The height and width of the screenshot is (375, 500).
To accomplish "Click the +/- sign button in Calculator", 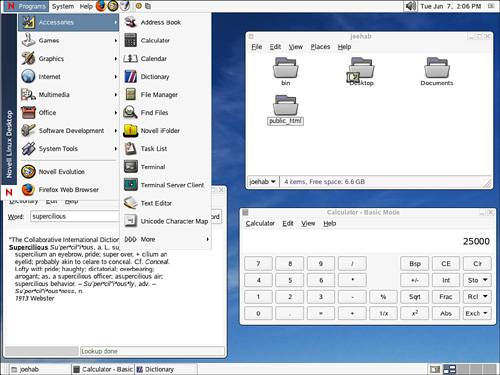I will pos(415,280).
